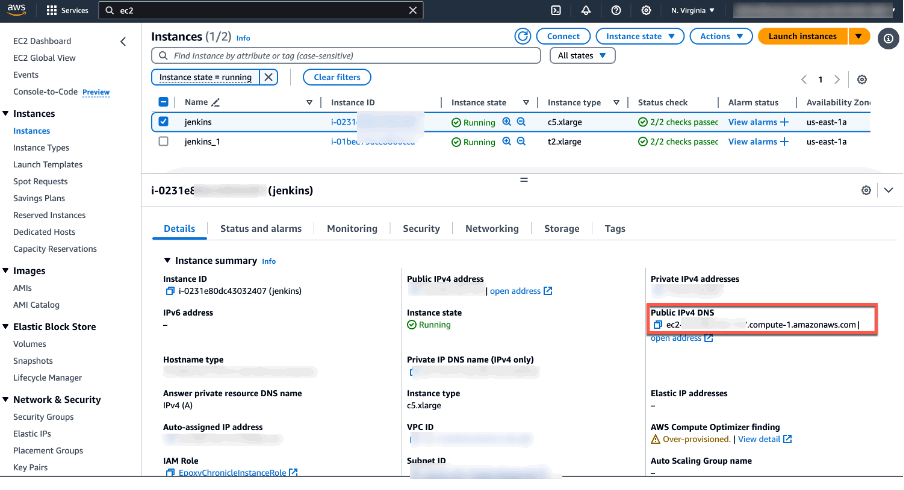Sort by Name column arrow
Image resolution: width=904 pixels, height=490 pixels.
click(309, 103)
